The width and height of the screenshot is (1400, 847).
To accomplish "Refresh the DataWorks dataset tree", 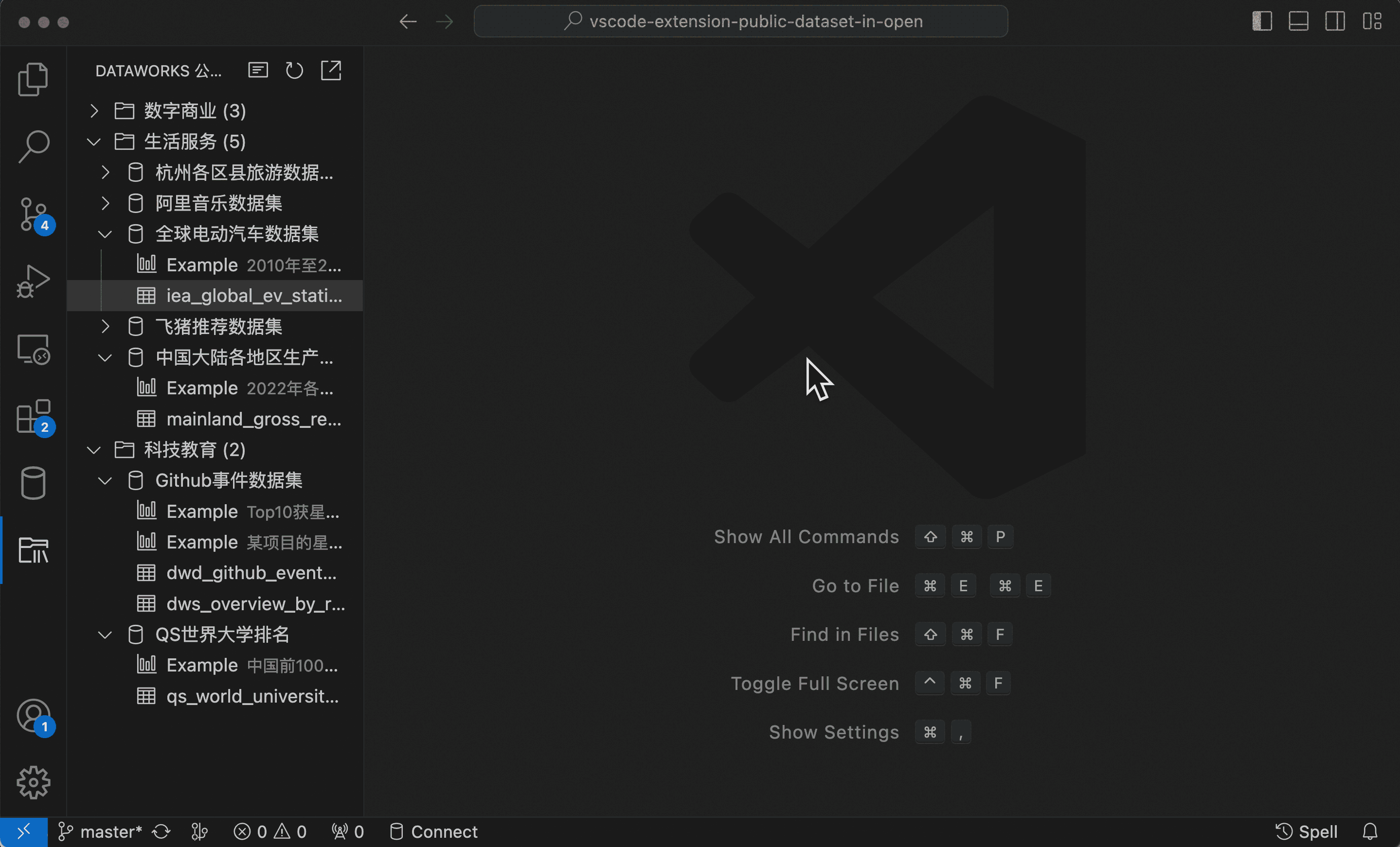I will pos(294,71).
